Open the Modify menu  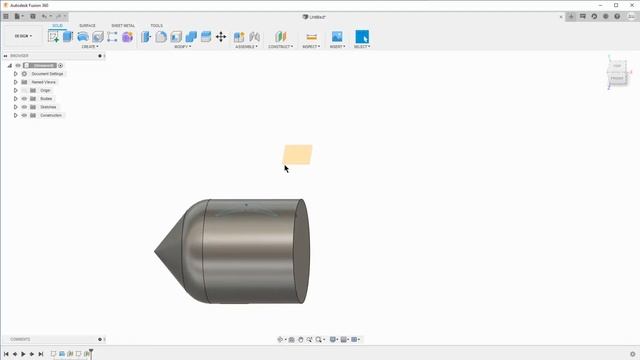pos(182,47)
